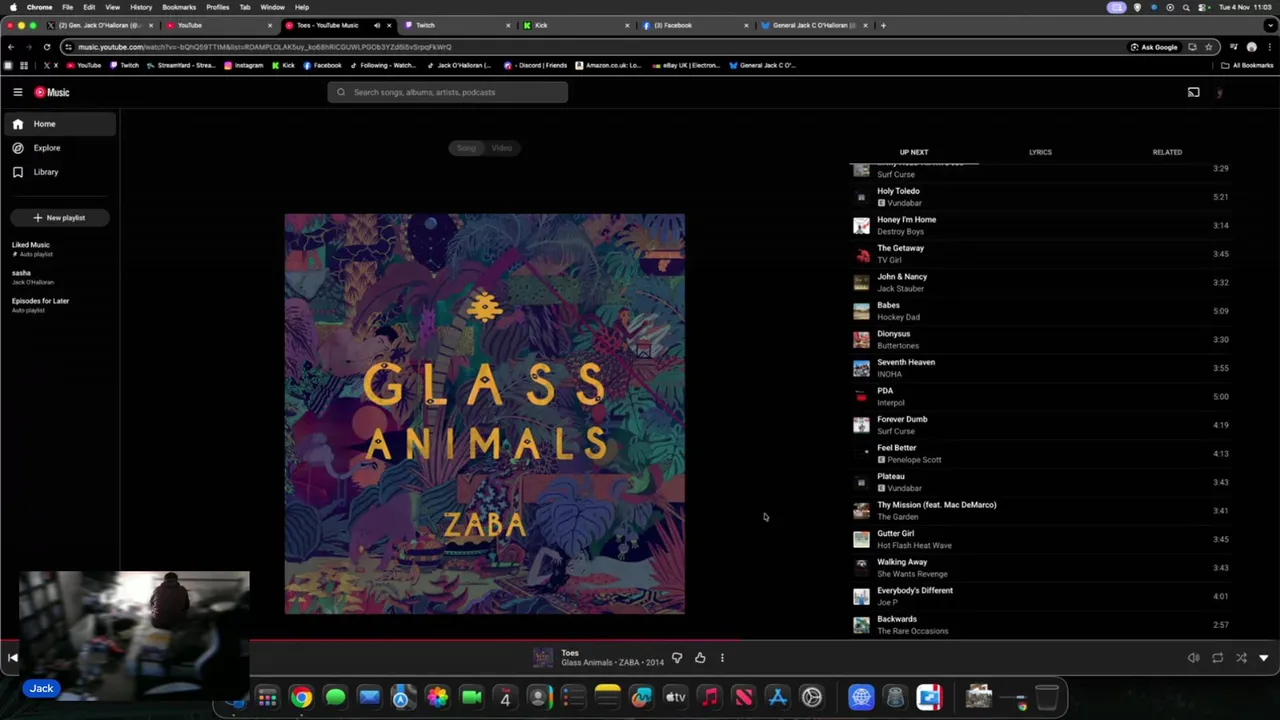The image size is (1280, 720).
Task: Open the Bookmarks menu in menu bar
Action: click(179, 7)
